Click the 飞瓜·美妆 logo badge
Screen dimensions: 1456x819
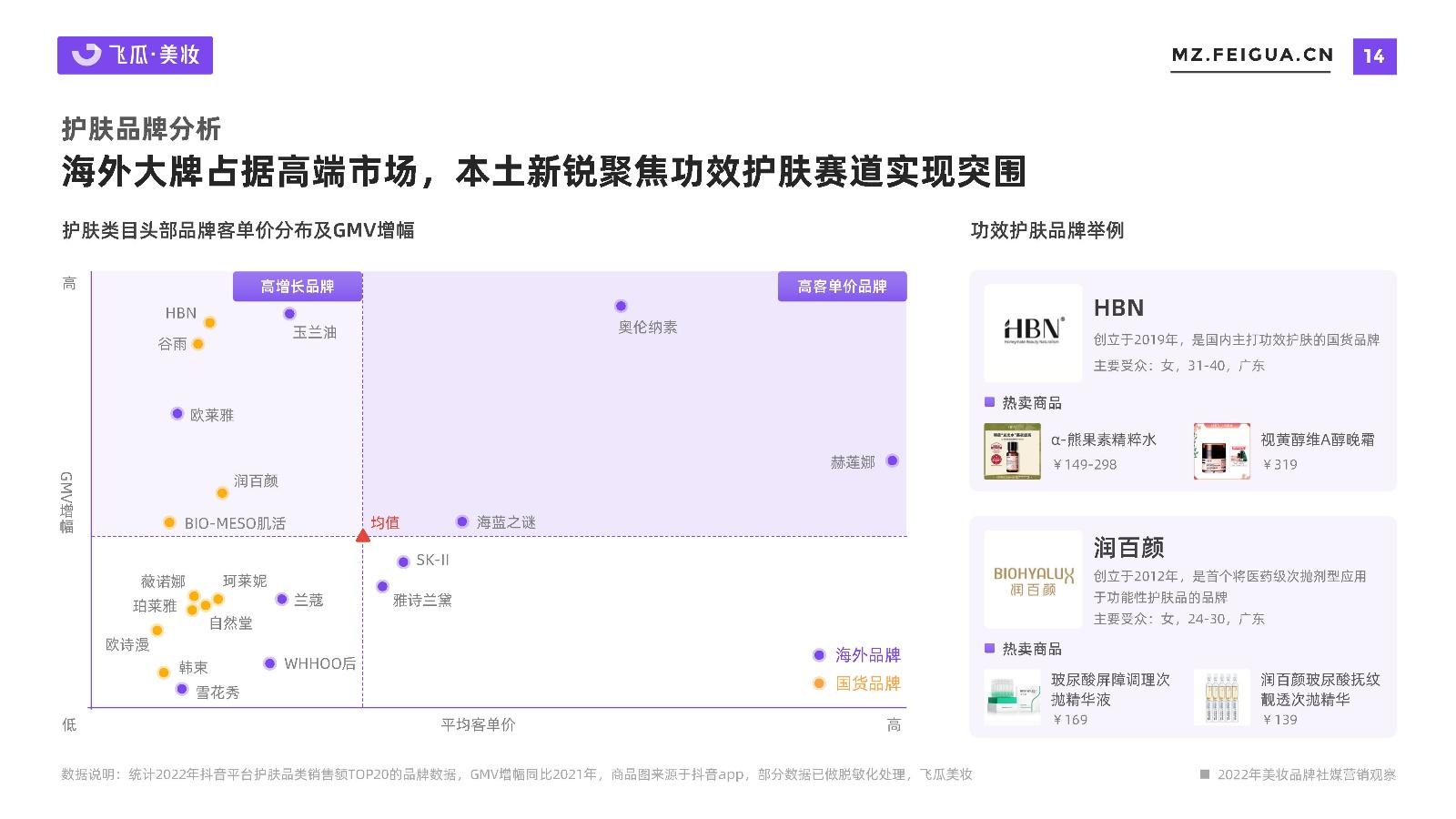[x=135, y=56]
